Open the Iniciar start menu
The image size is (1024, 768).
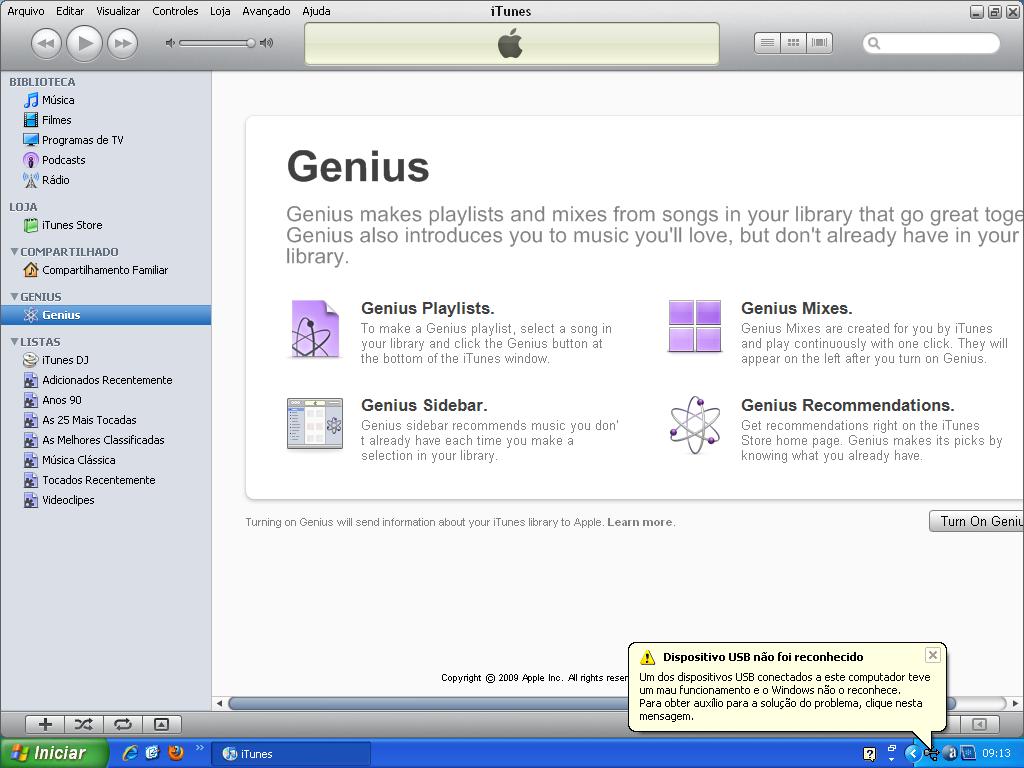coord(54,753)
